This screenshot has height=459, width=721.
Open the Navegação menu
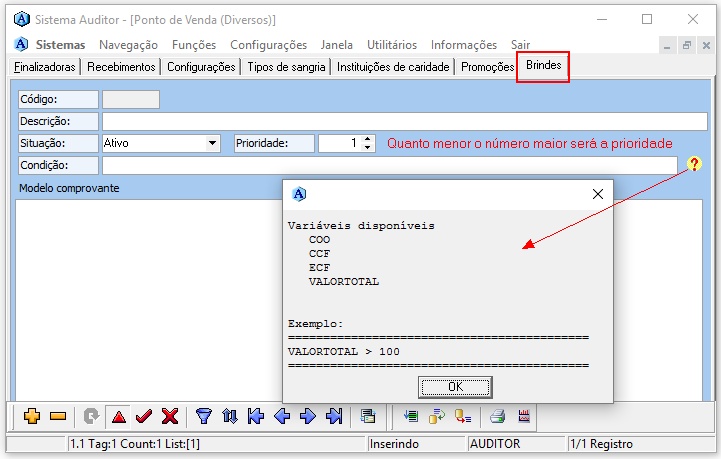(128, 45)
